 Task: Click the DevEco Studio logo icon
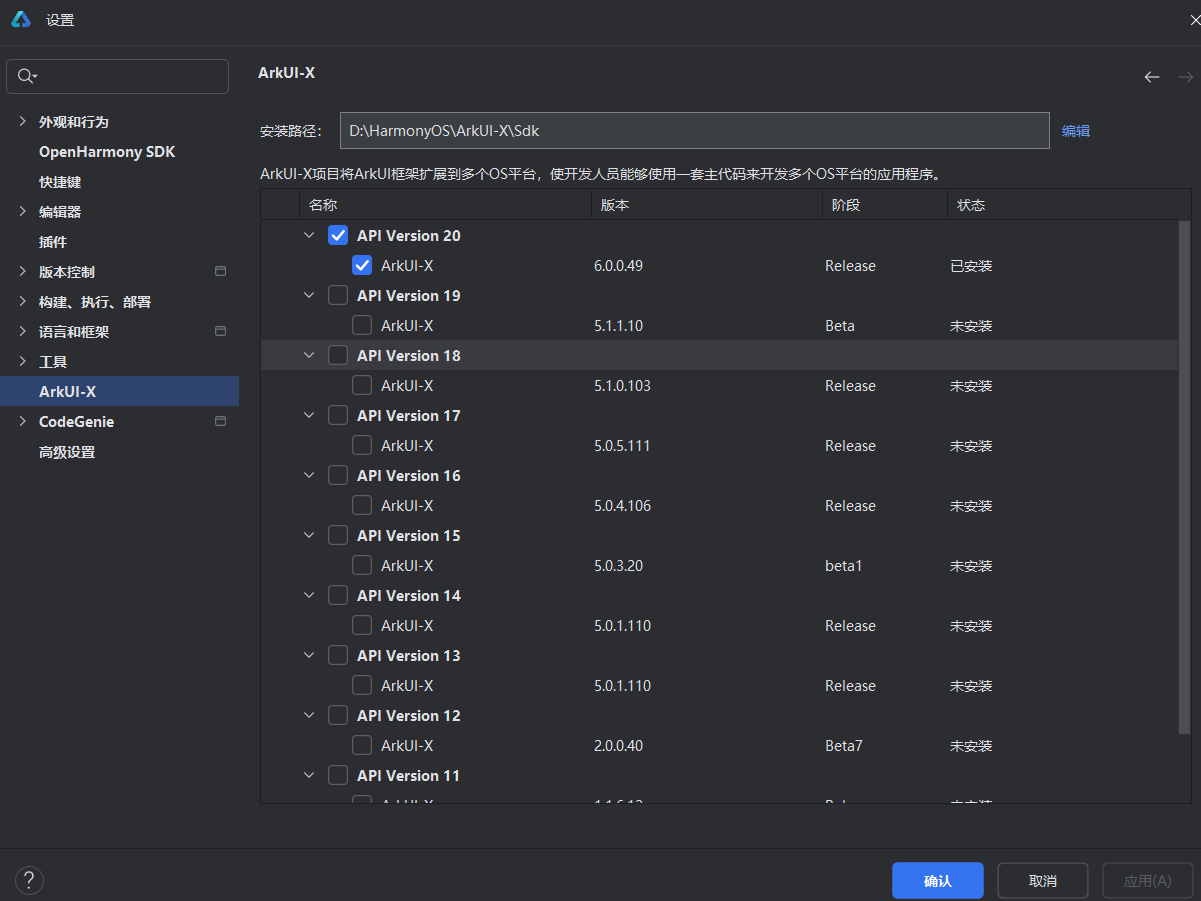[x=21, y=19]
